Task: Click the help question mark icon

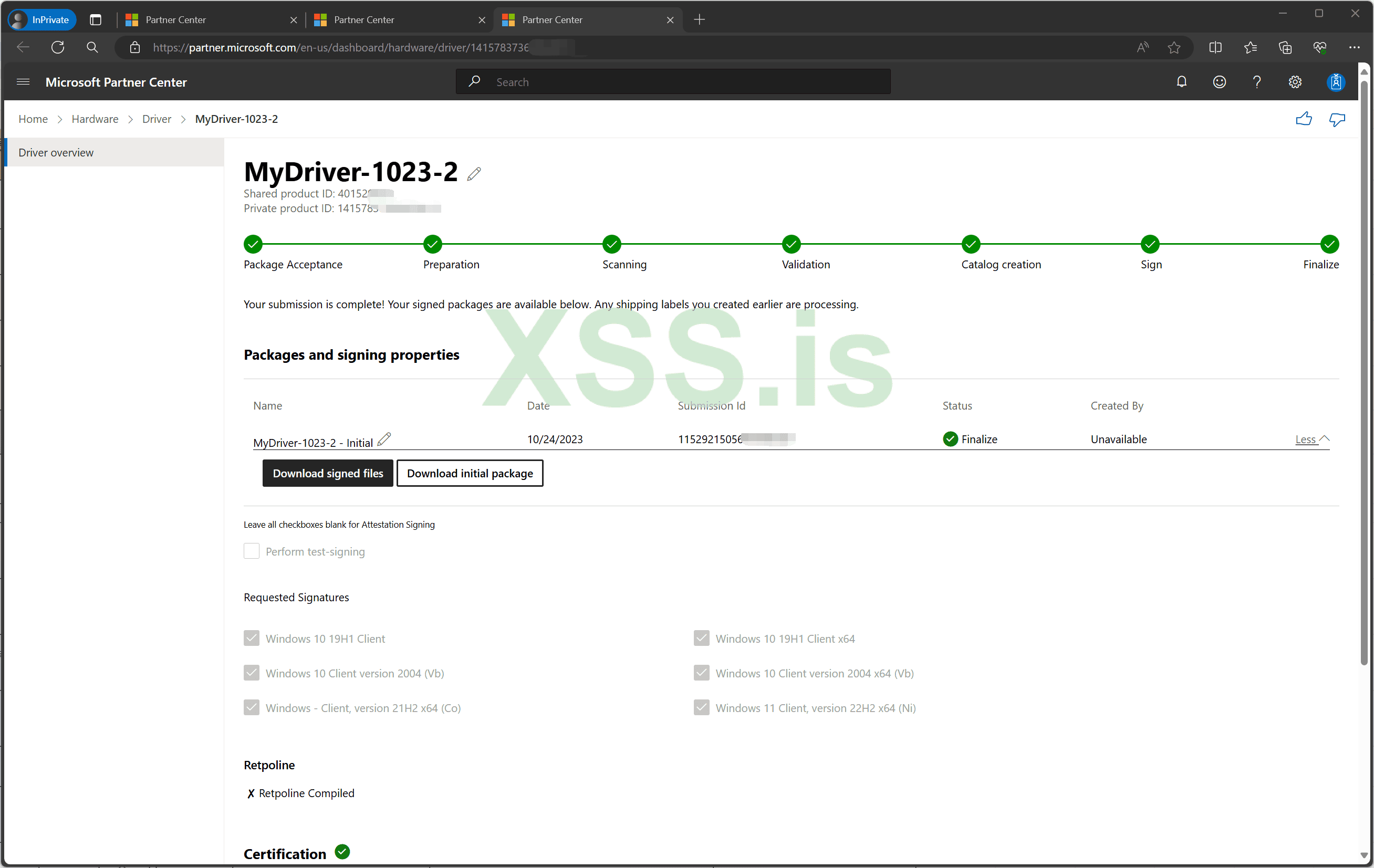Action: [1256, 82]
